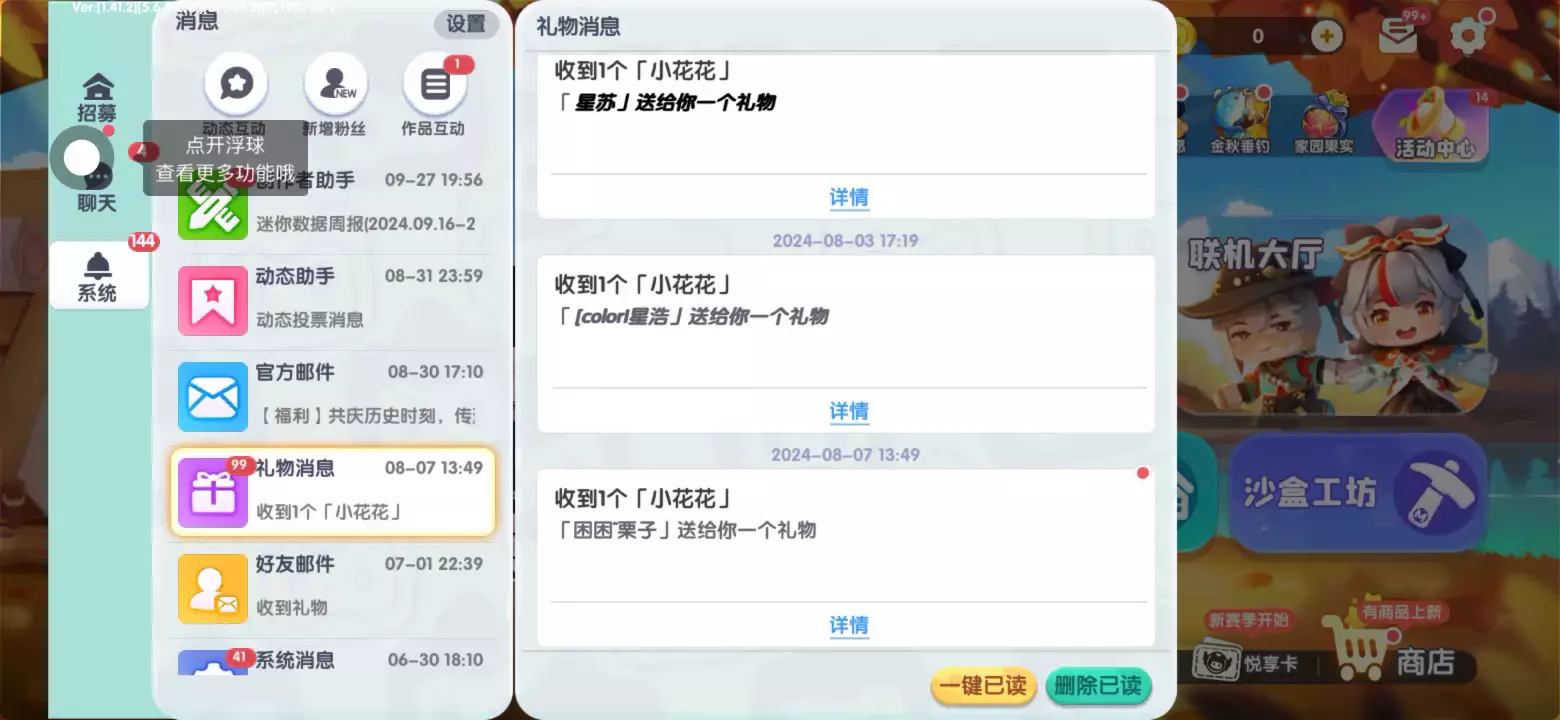The height and width of the screenshot is (720, 1560).
Task: Open the 家园果实 event icon
Action: 1324,122
